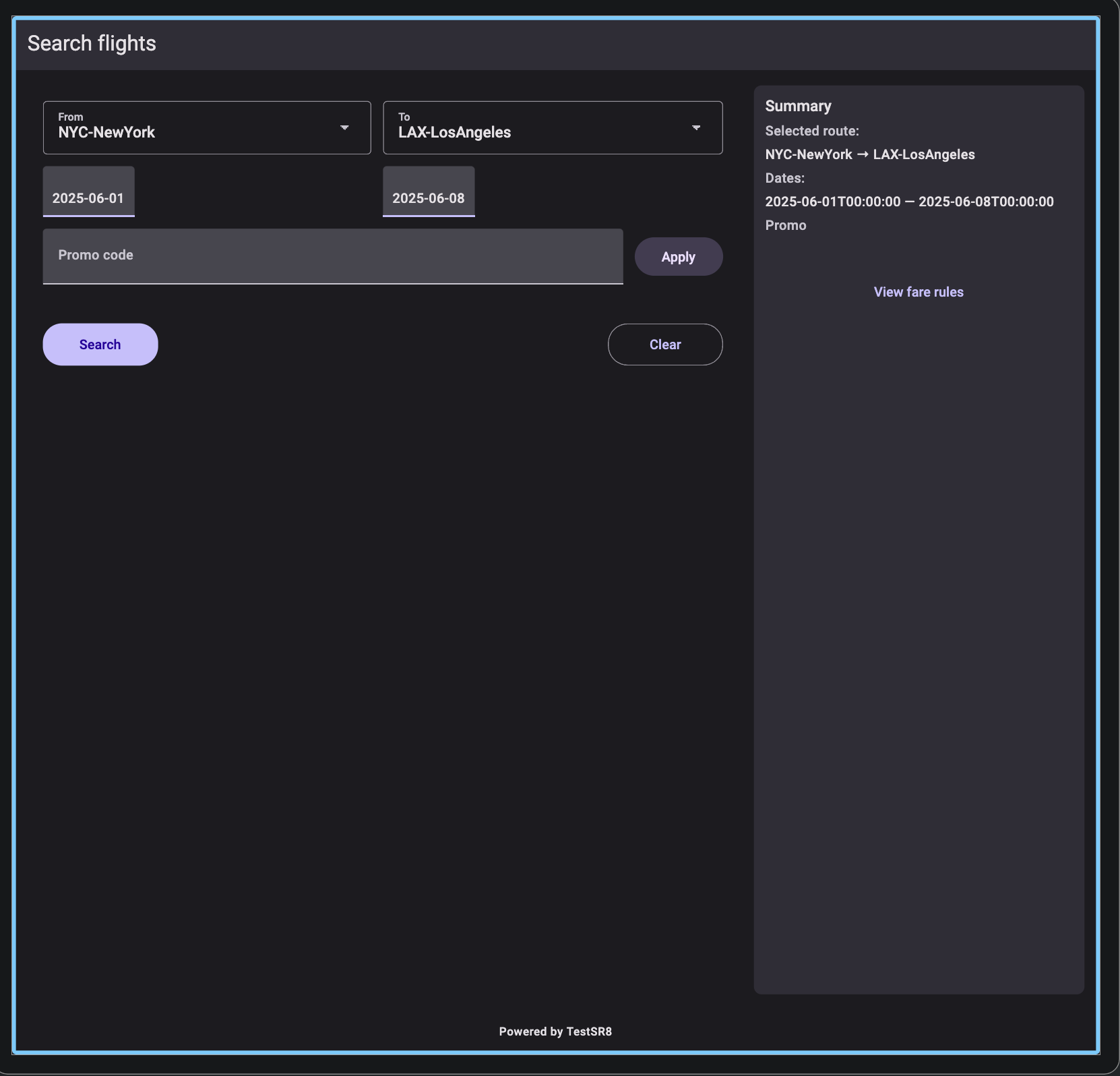1120x1076 pixels.
Task: Click the Selected route label
Action: (x=811, y=131)
